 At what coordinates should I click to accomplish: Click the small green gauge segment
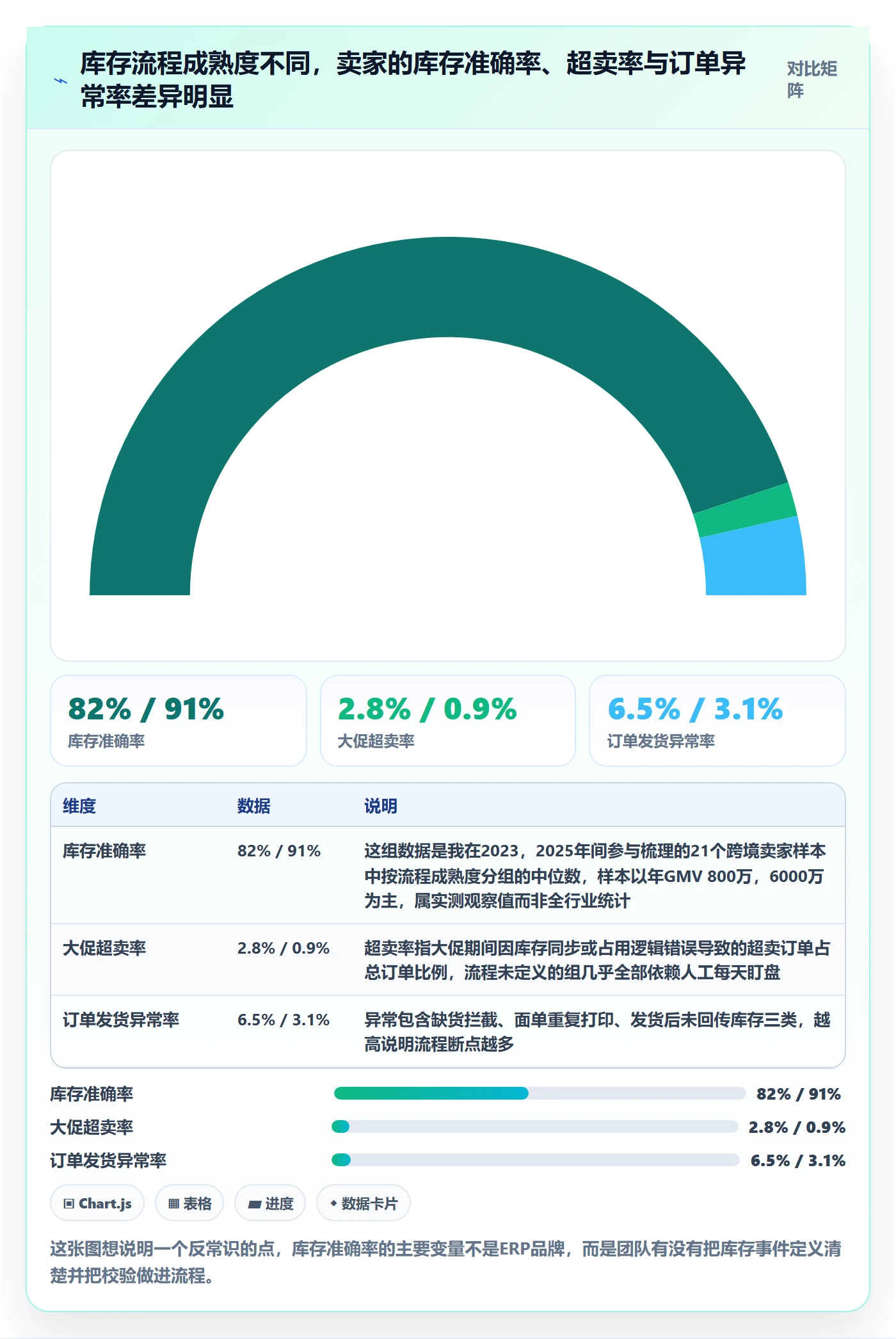pyautogui.click(x=746, y=510)
